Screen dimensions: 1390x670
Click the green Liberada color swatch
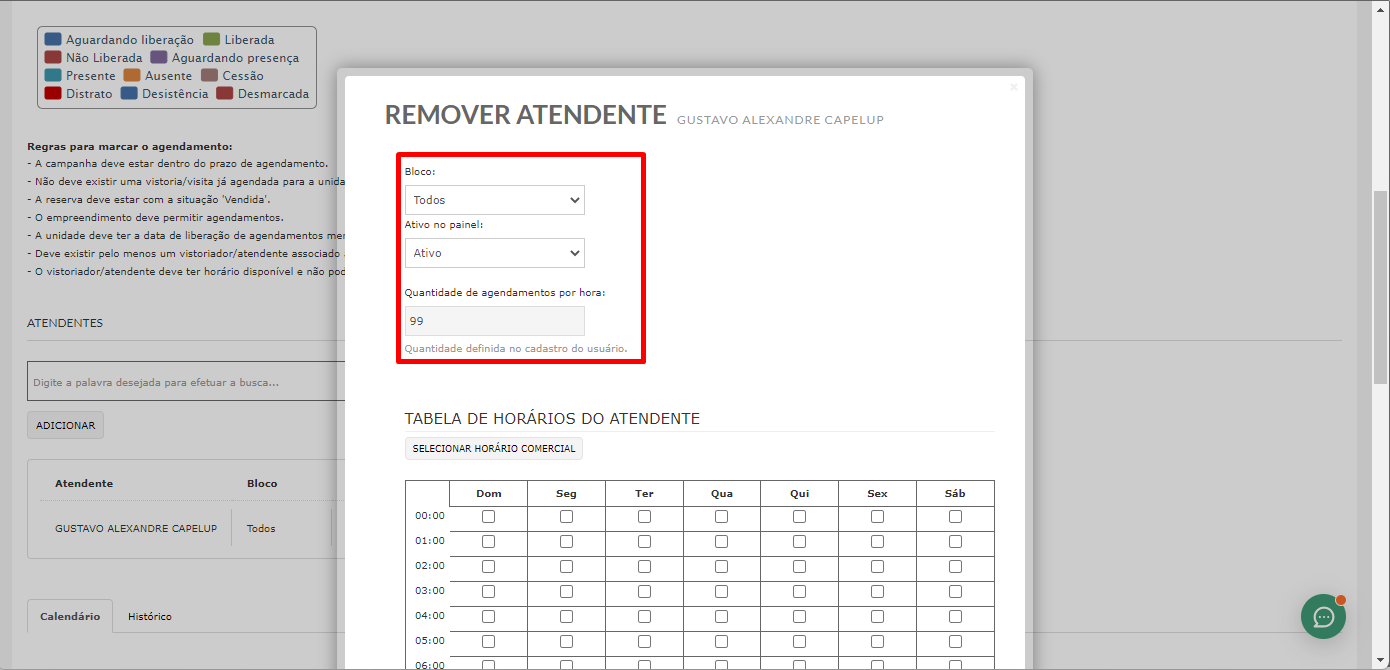click(x=211, y=40)
